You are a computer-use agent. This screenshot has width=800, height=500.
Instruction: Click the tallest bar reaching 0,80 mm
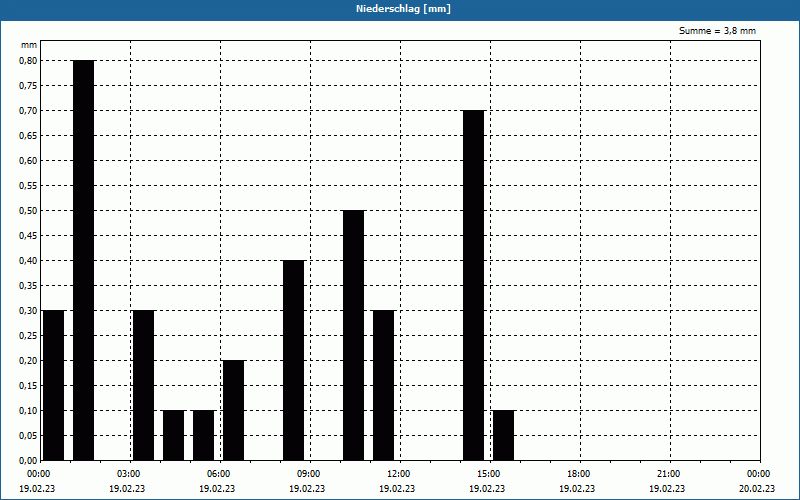pos(84,260)
